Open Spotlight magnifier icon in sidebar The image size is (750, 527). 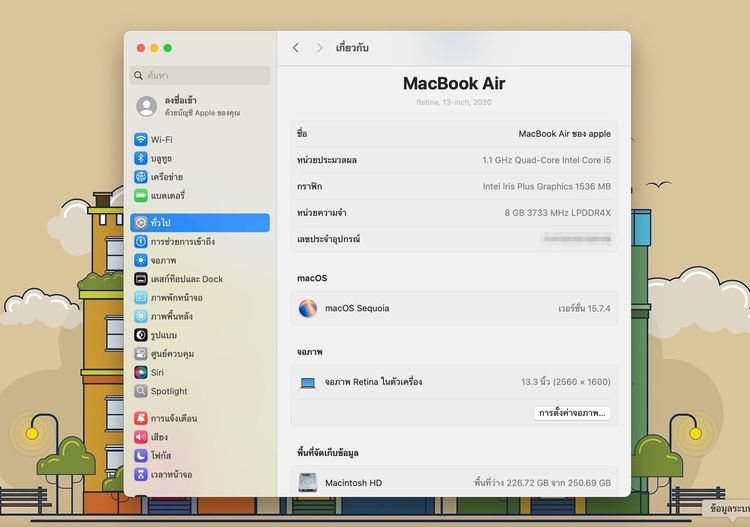pos(141,391)
